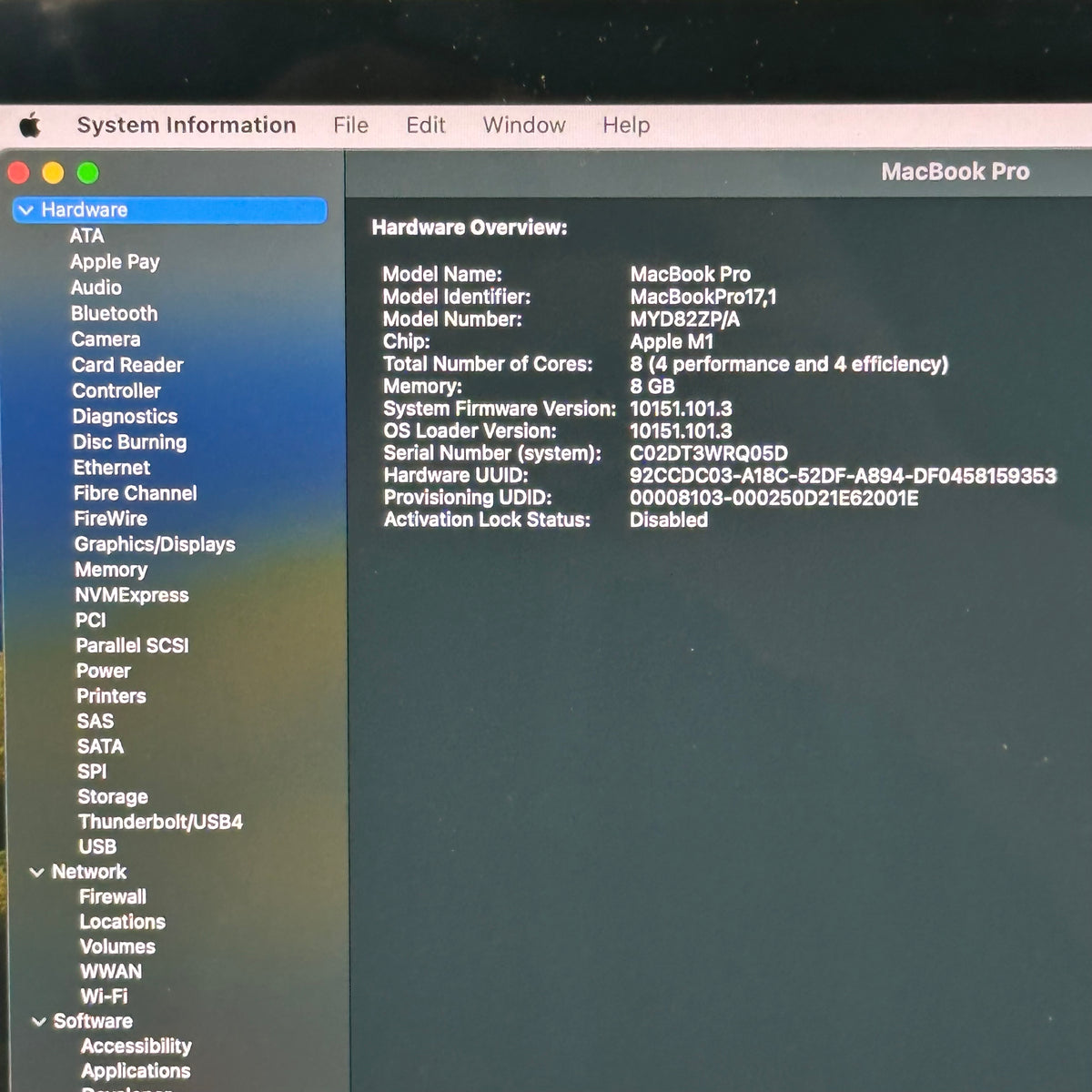
Task: Select Volumes in the sidebar
Action: pyautogui.click(x=117, y=946)
